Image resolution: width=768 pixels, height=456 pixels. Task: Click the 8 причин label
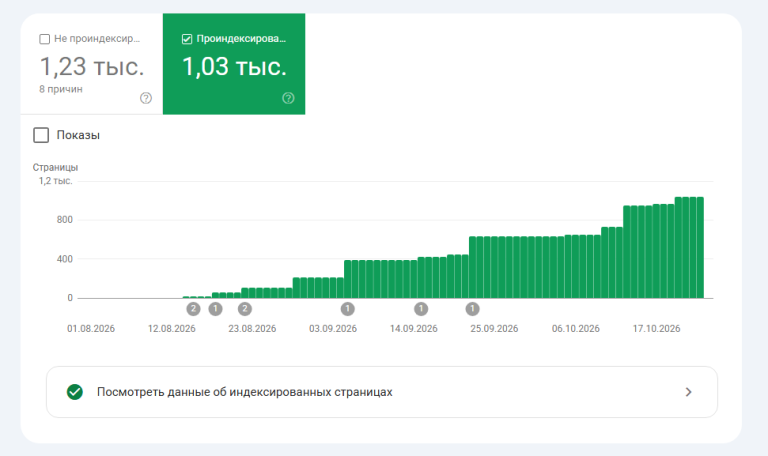pos(61,89)
